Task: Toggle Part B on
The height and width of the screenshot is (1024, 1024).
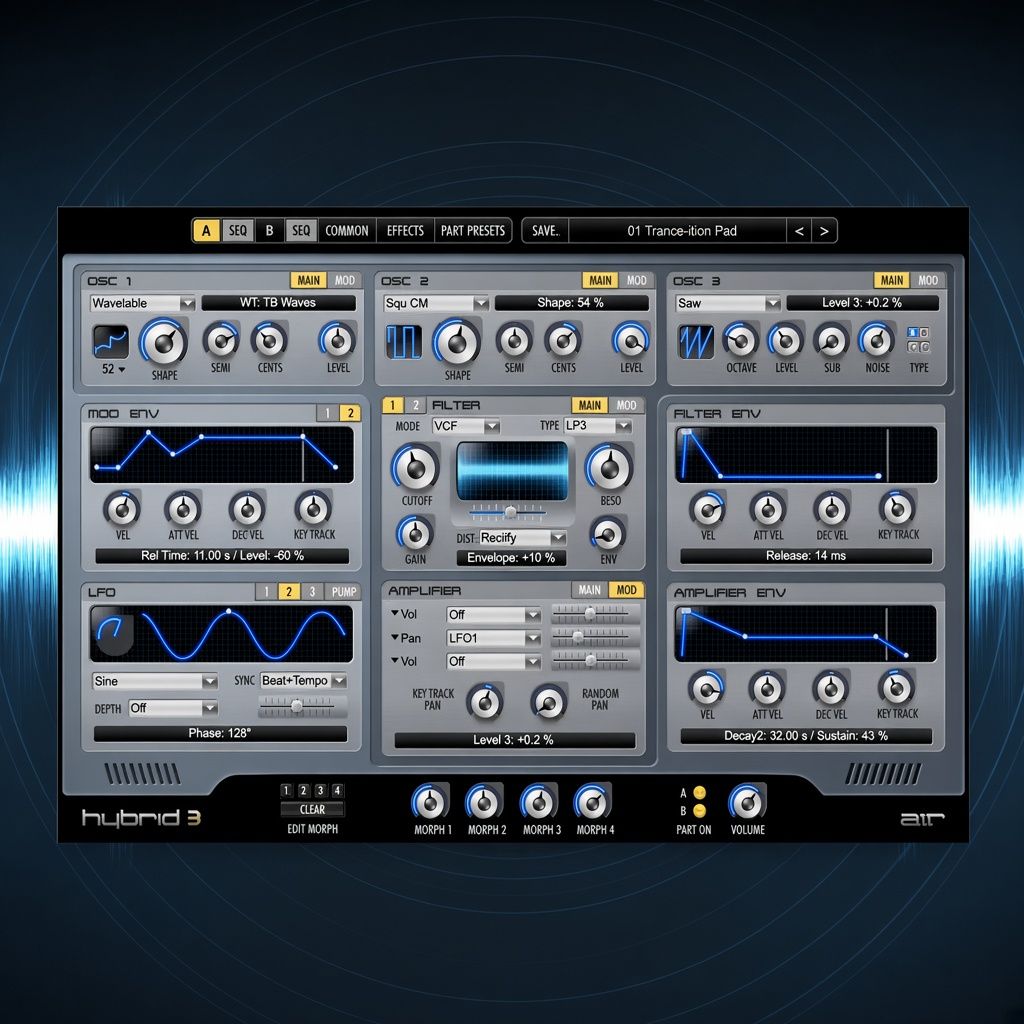Action: (699, 811)
